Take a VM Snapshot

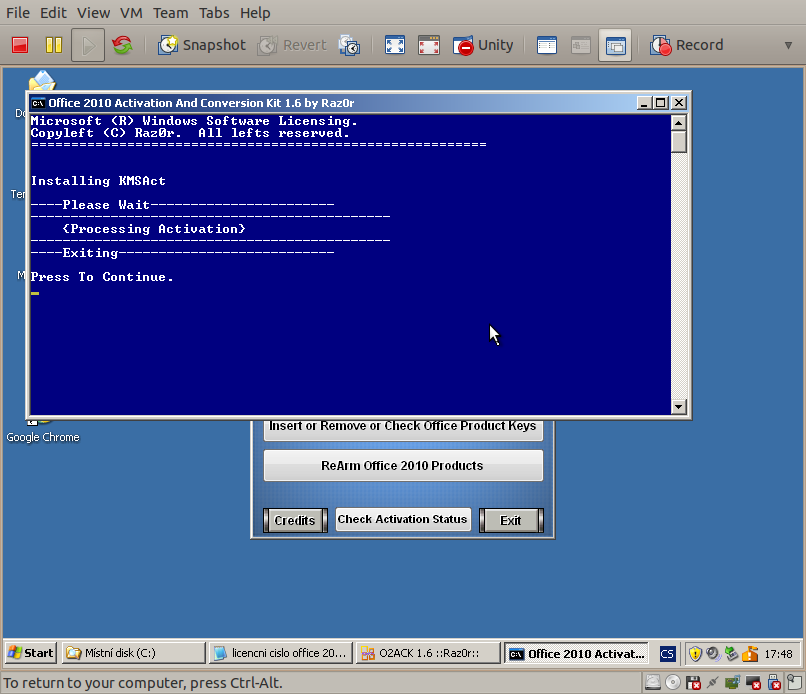pyautogui.click(x=202, y=45)
